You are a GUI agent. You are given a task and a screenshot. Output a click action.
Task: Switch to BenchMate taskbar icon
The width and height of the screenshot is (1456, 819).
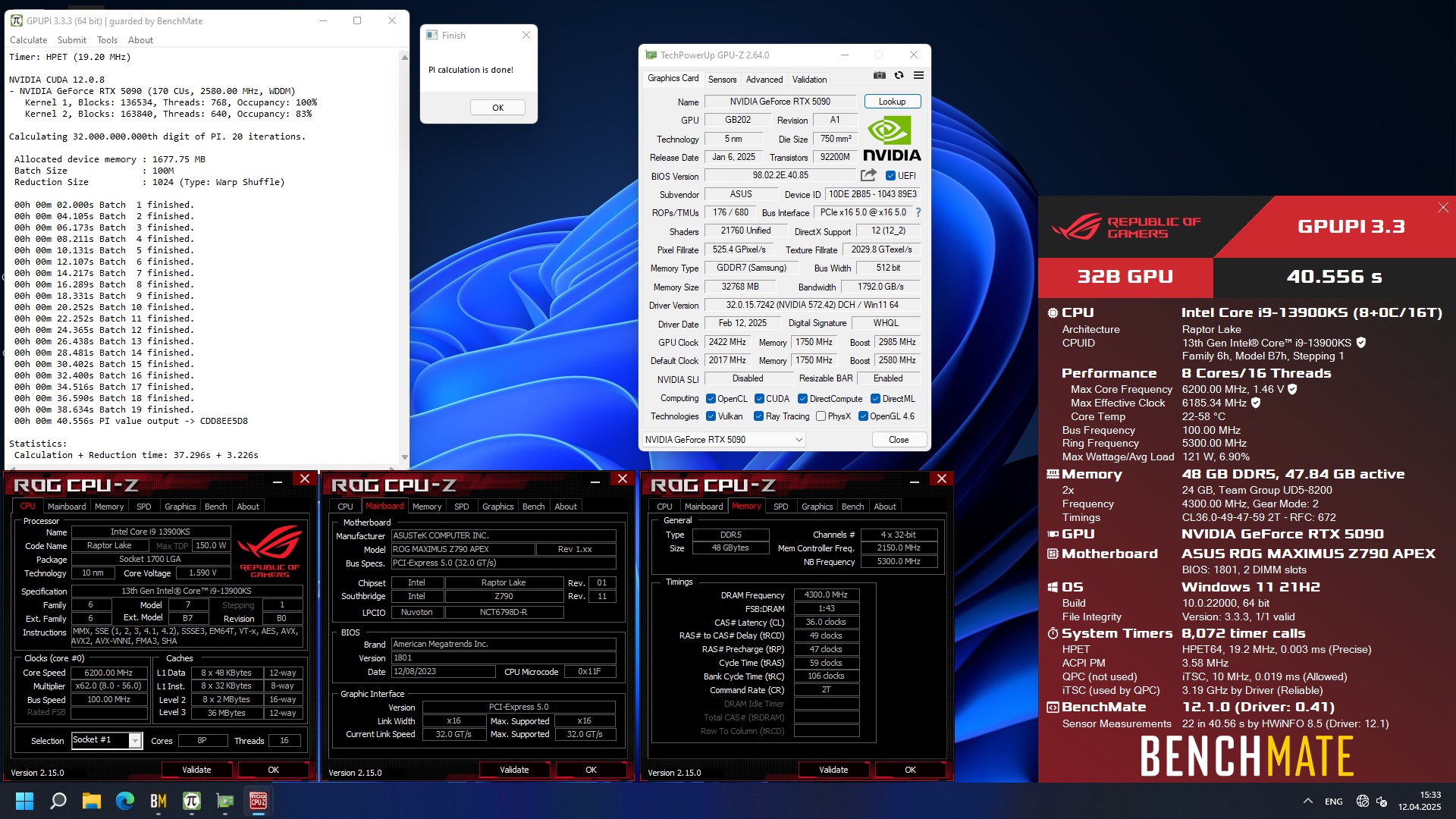158,801
